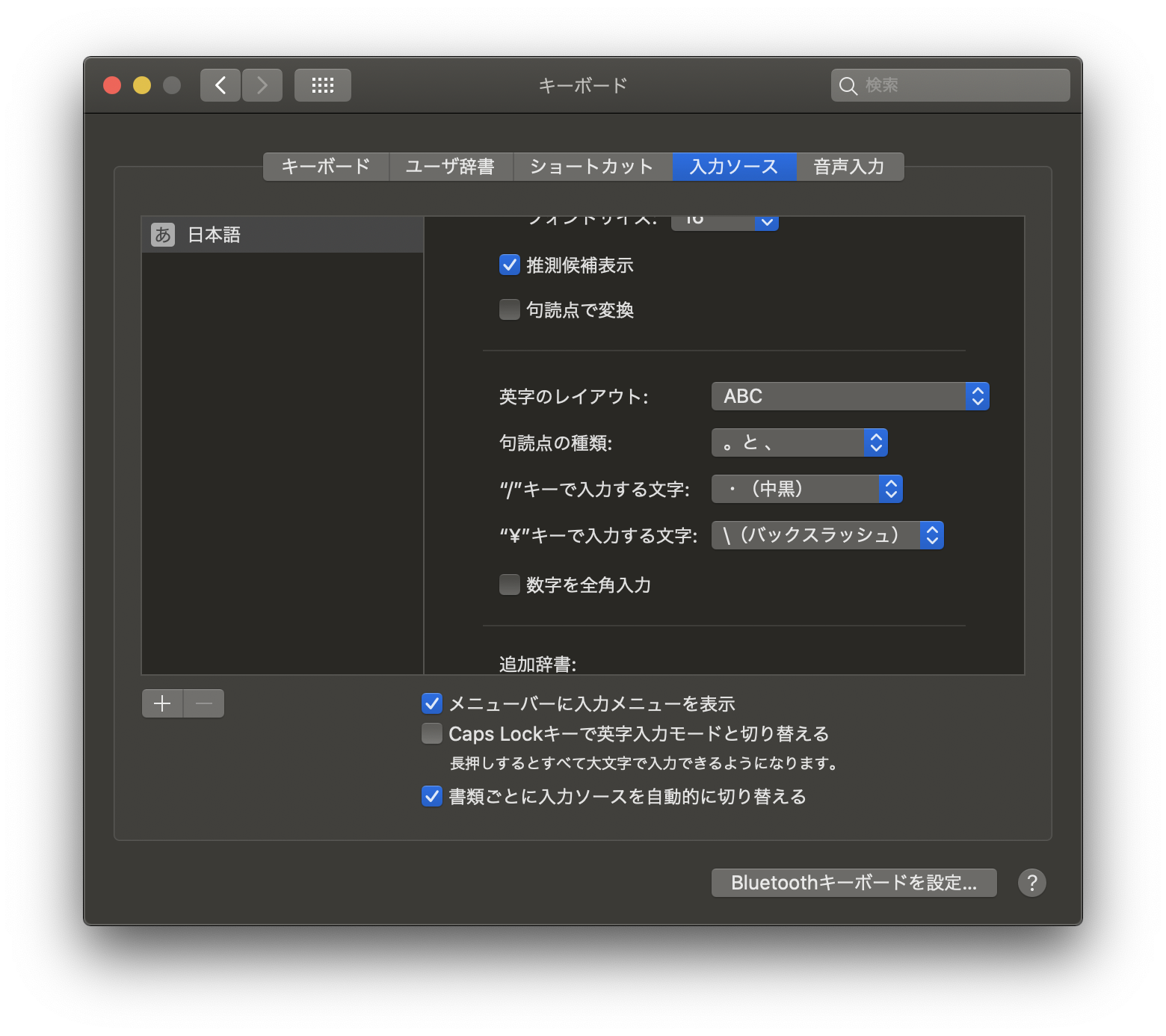Click the forward navigation arrow
The image size is (1166, 1036).
[262, 85]
